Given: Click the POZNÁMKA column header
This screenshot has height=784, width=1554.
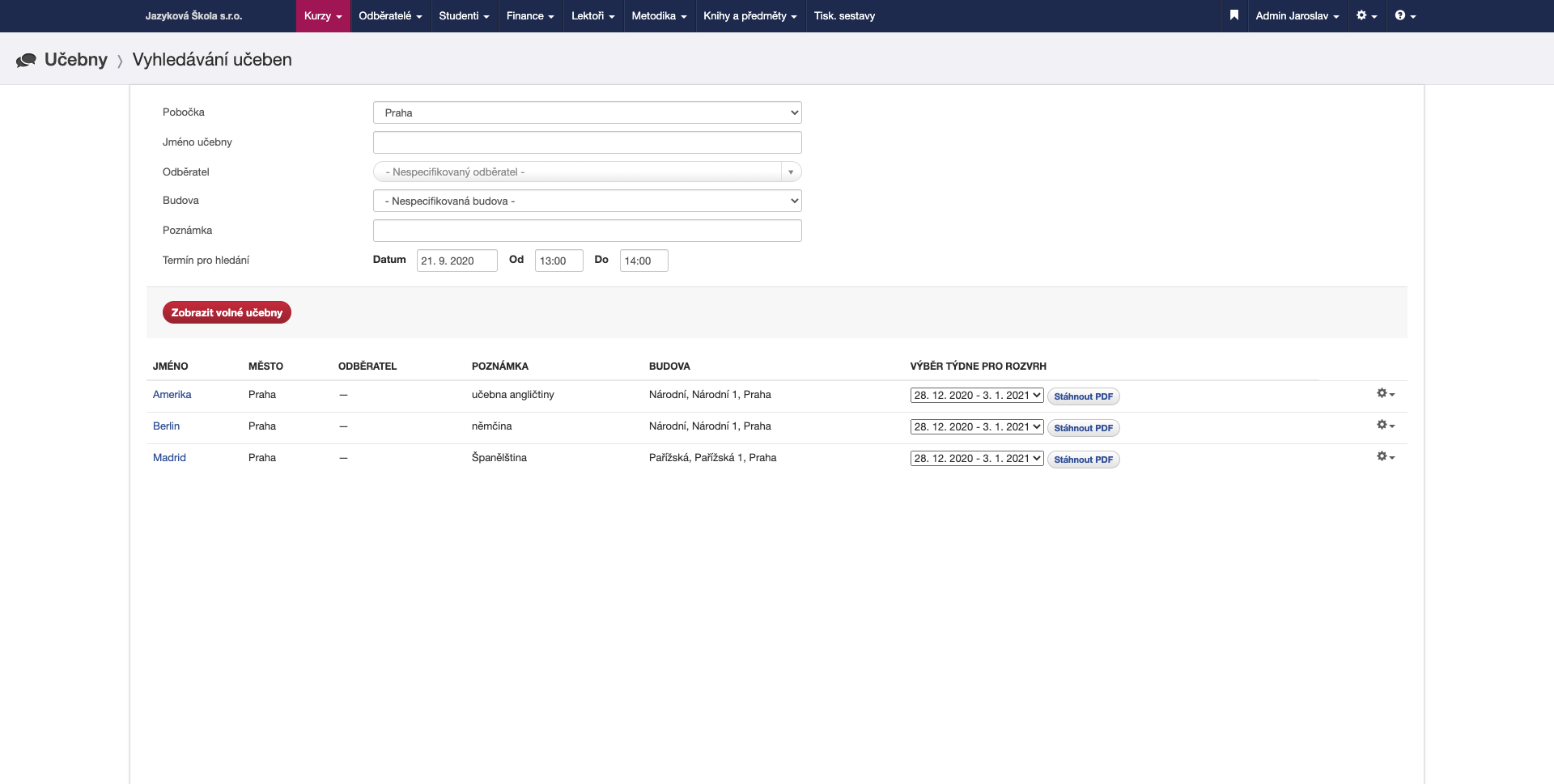Looking at the screenshot, I should (x=500, y=367).
